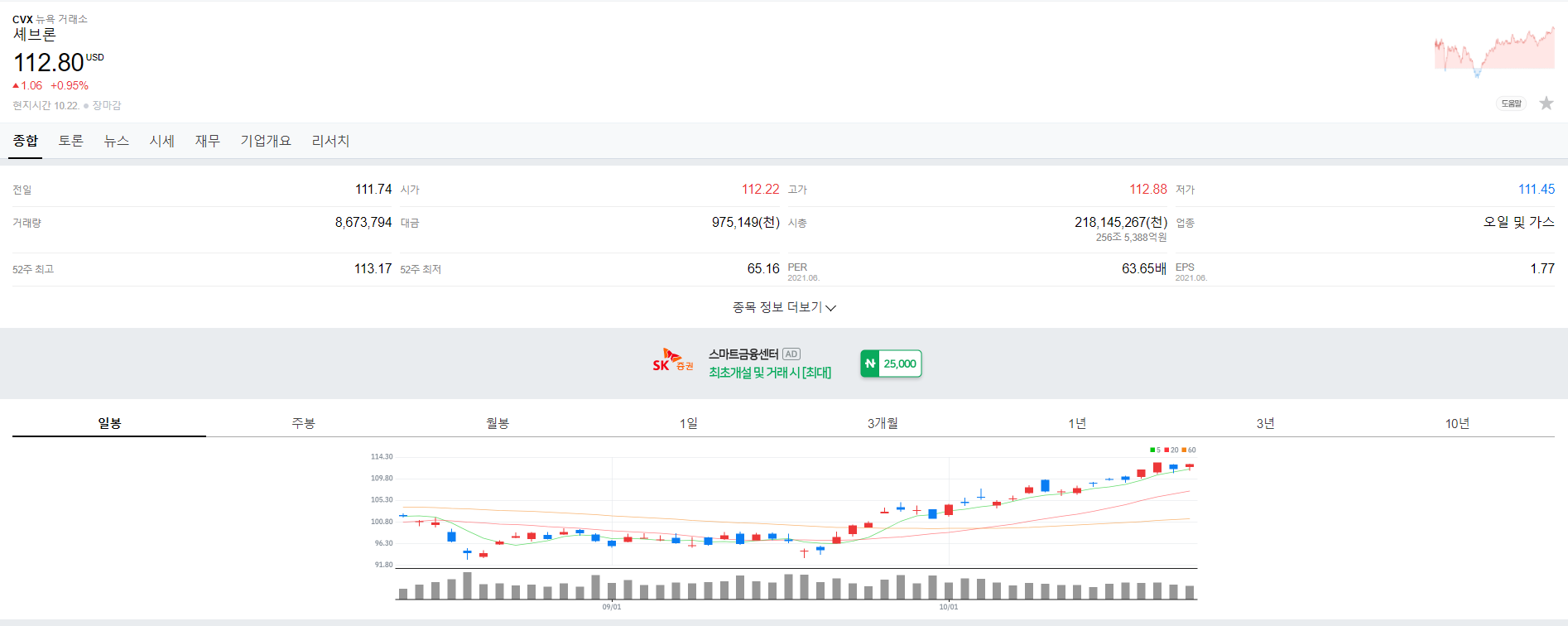Show the 3개월 chart
The image size is (1568, 626).
[x=883, y=423]
